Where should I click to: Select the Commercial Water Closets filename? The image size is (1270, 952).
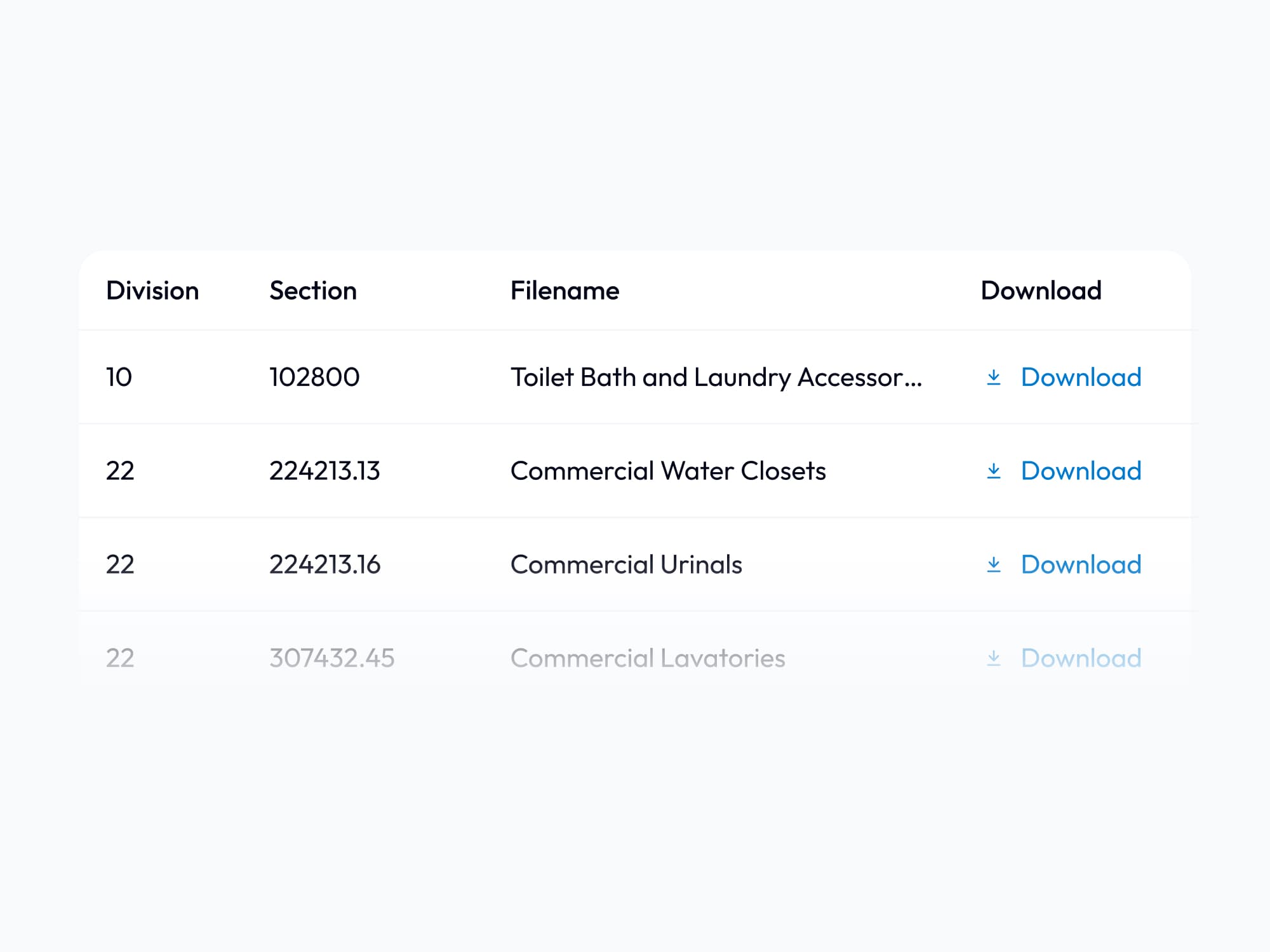point(668,471)
